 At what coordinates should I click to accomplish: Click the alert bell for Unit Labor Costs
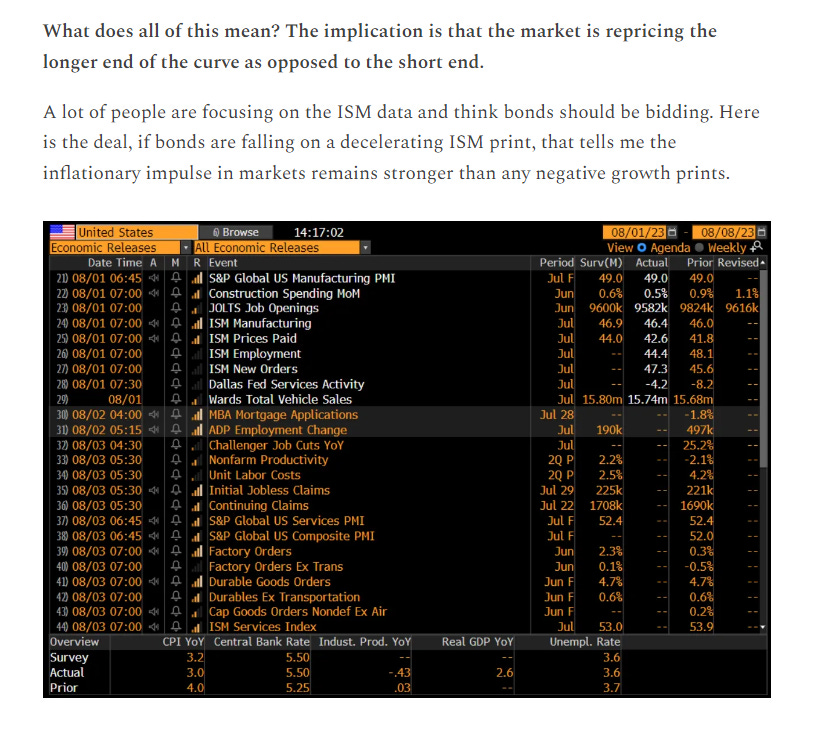pyautogui.click(x=176, y=475)
